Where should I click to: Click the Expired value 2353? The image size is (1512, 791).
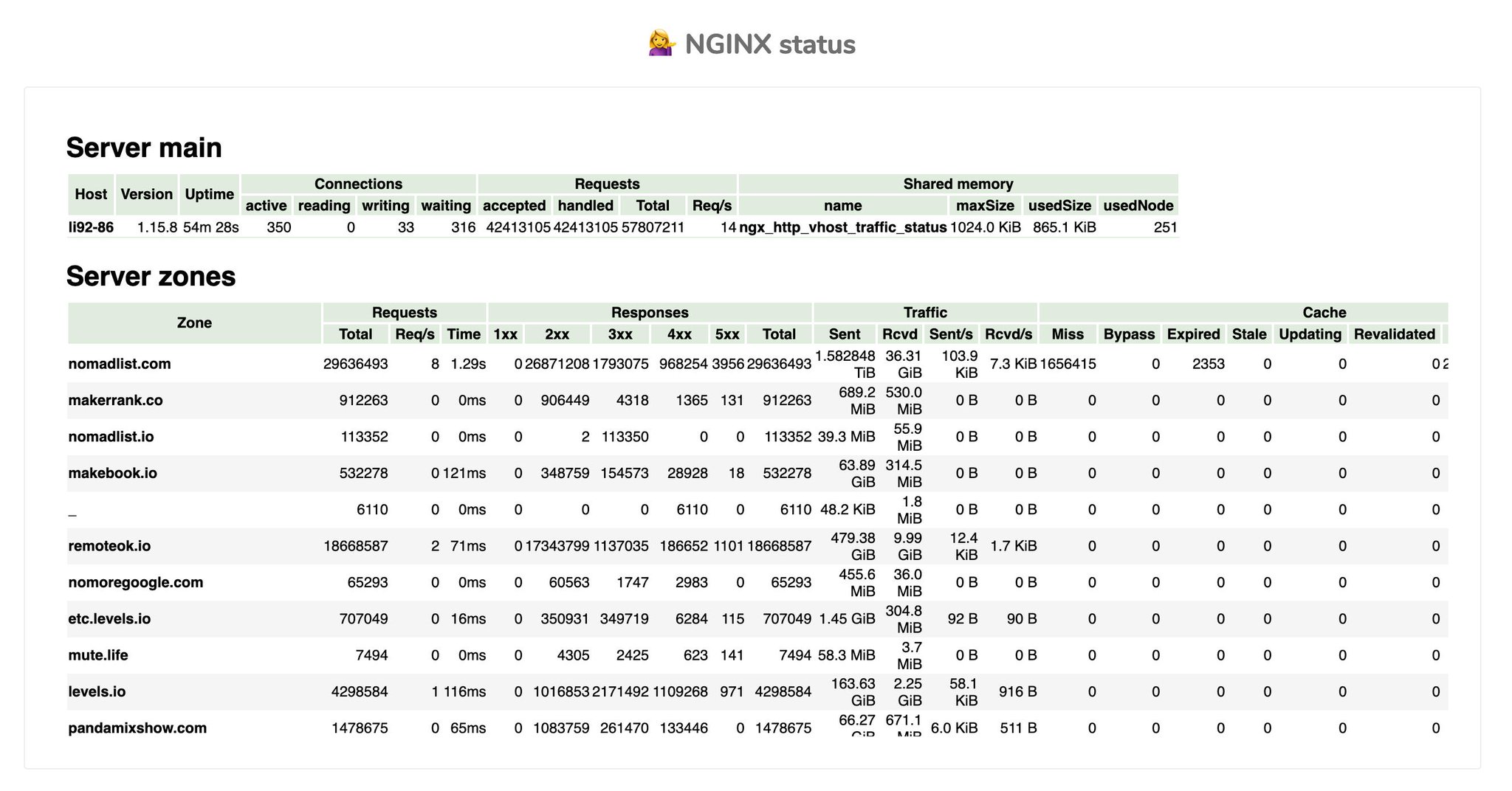[x=1208, y=364]
